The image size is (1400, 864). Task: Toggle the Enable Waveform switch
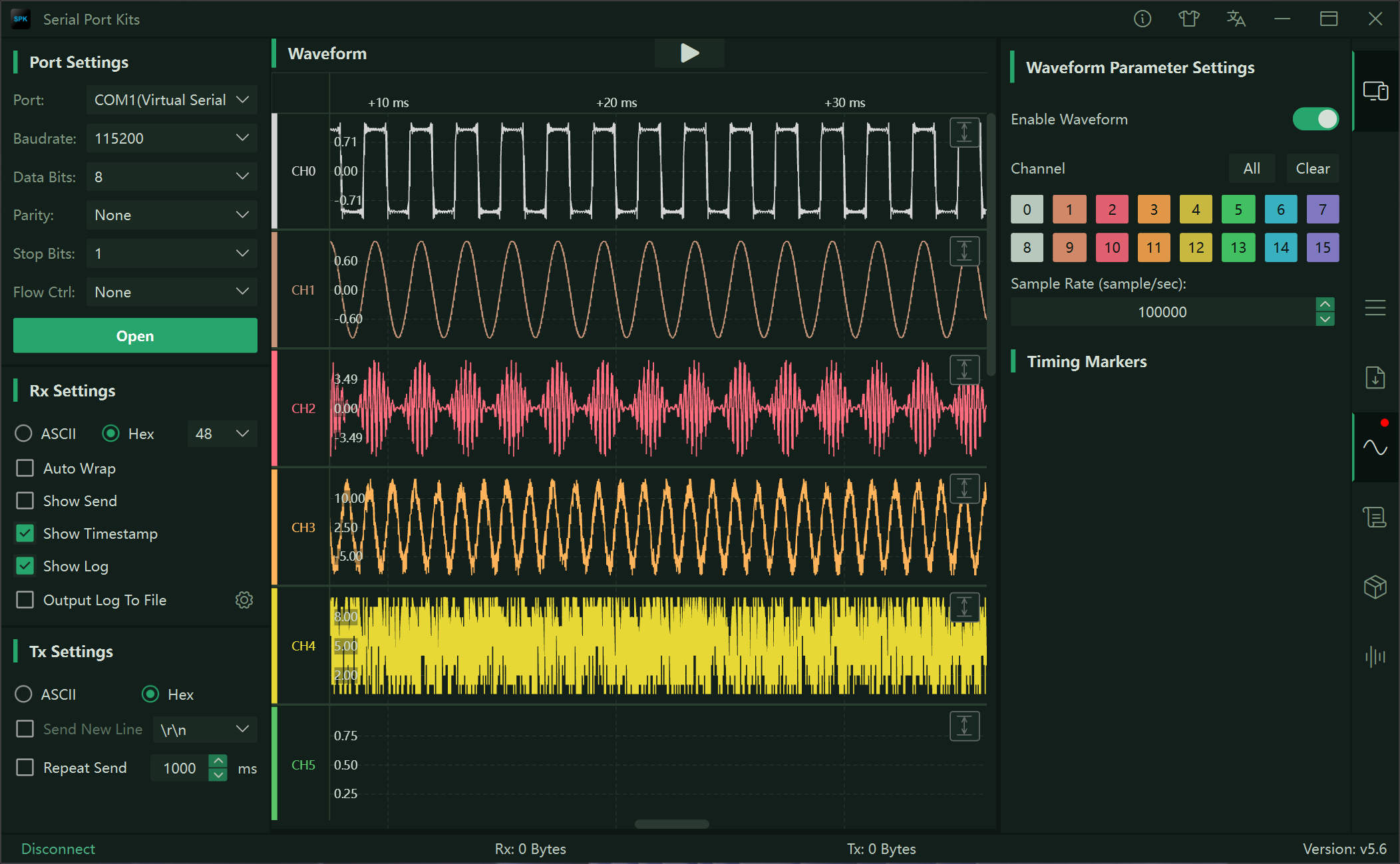tap(1315, 119)
